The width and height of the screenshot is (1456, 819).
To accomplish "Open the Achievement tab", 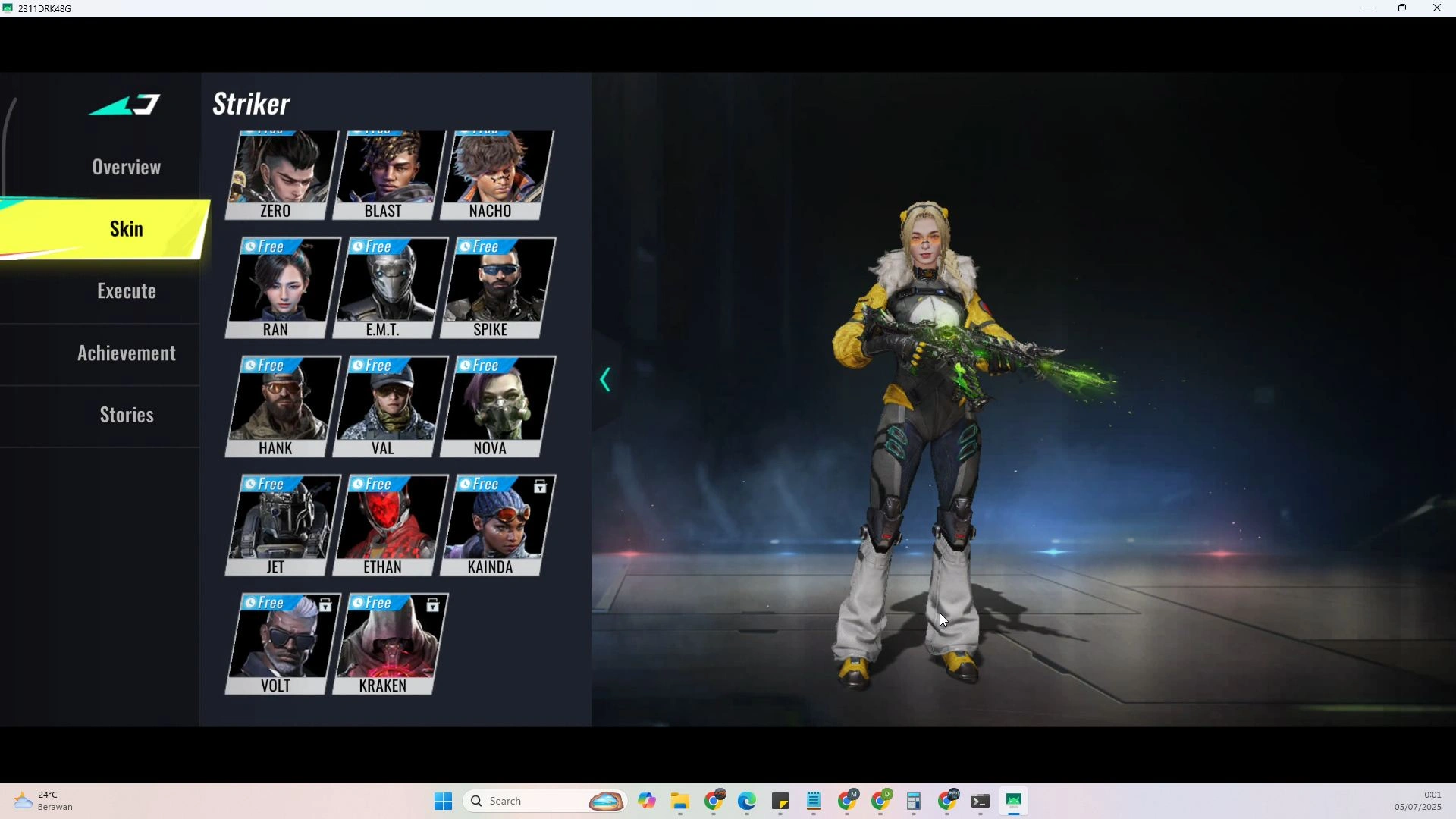I will coord(126,353).
